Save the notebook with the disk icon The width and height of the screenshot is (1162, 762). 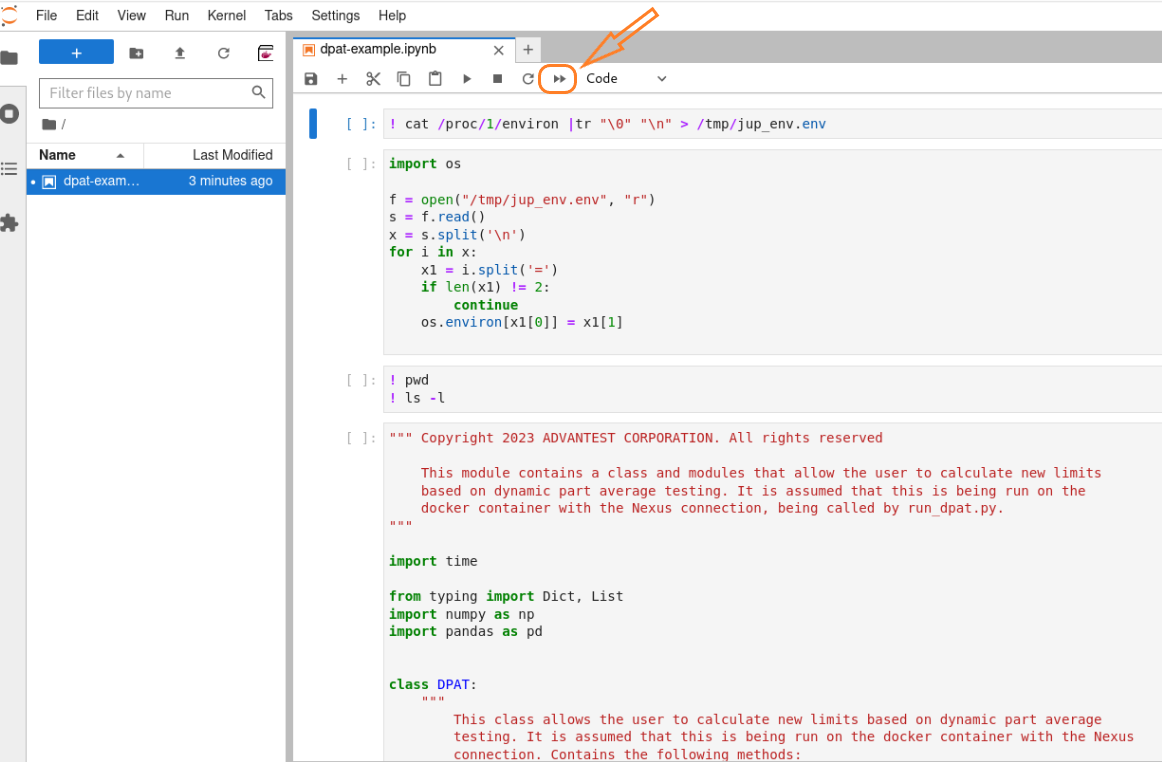click(311, 79)
